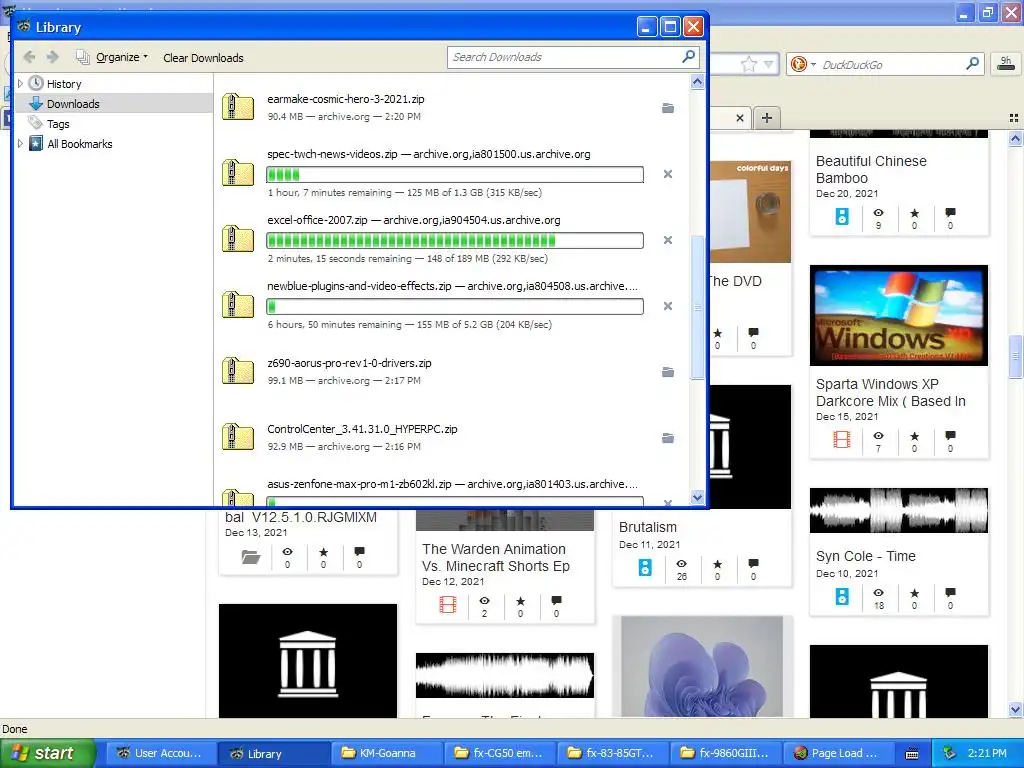
Task: Close the current browser tab
Action: (739, 118)
